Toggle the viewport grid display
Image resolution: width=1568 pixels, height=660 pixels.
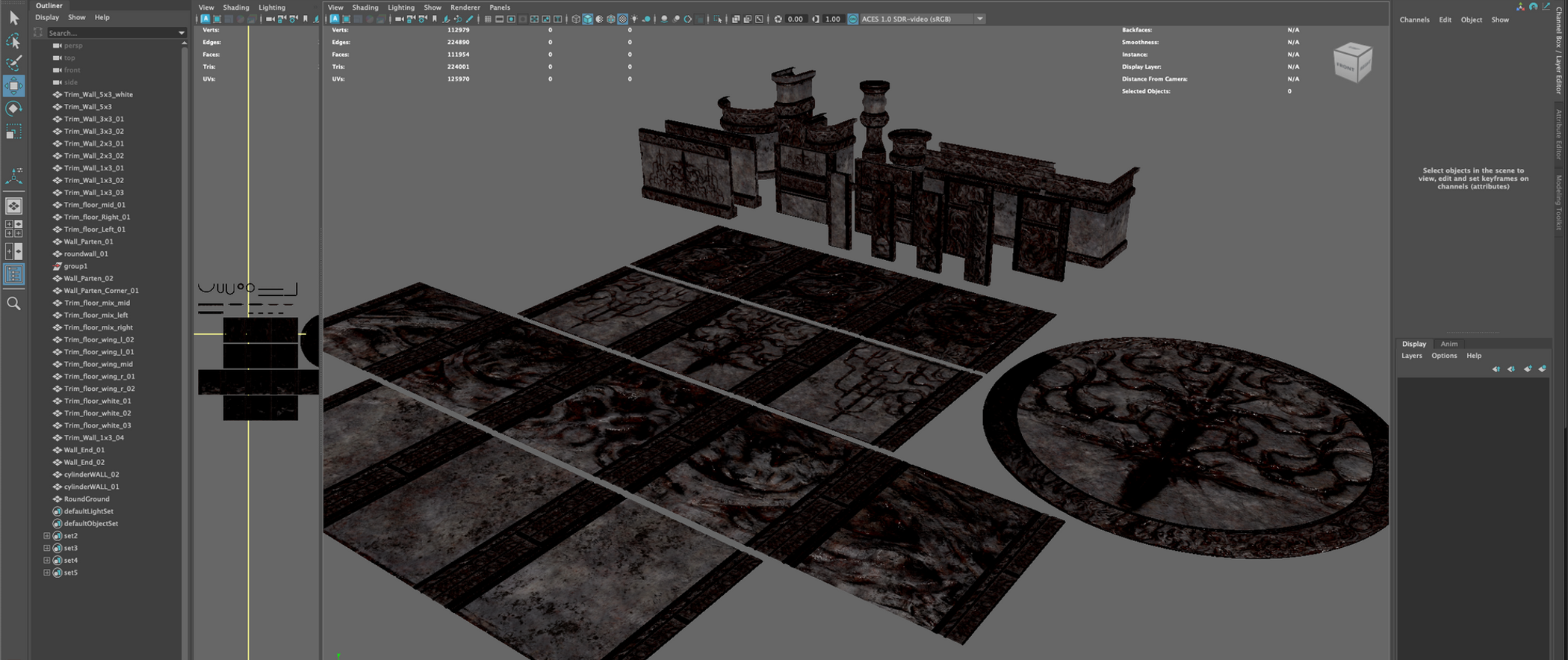pyautogui.click(x=487, y=19)
